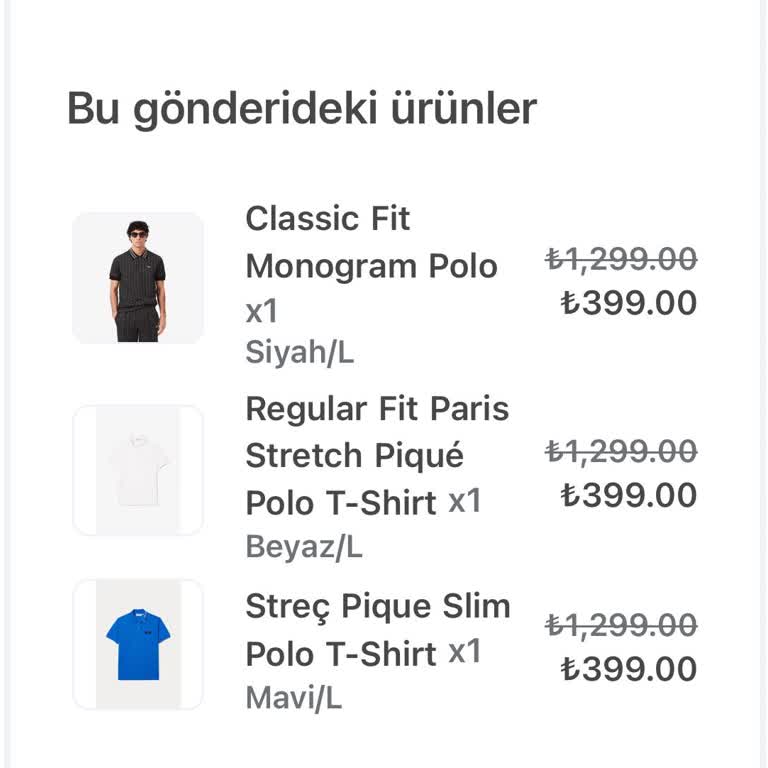Click Slim Polo's ₺399.00 sale price

629,668
